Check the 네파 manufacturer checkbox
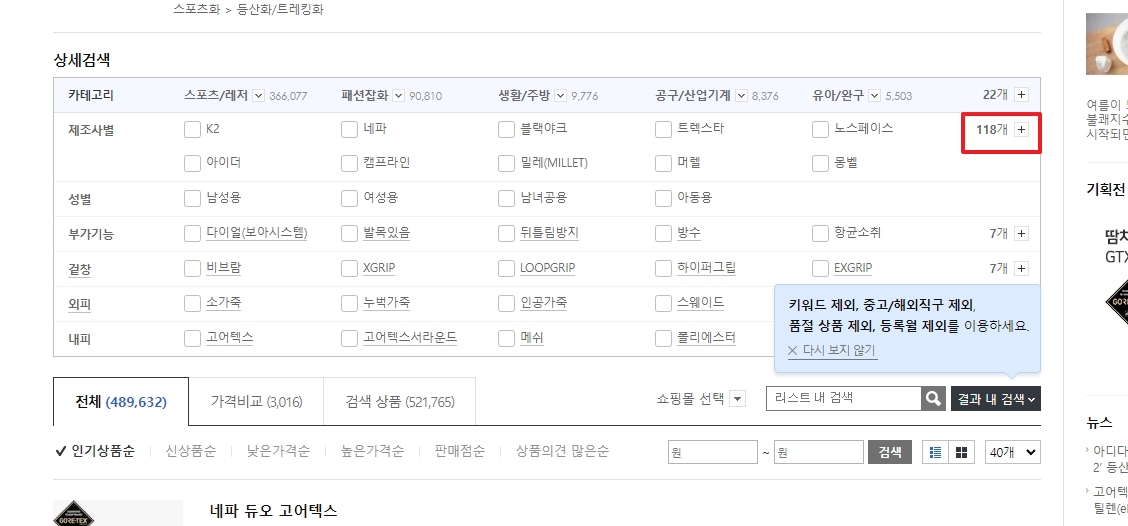This screenshot has height=526, width=1128. coord(349,130)
